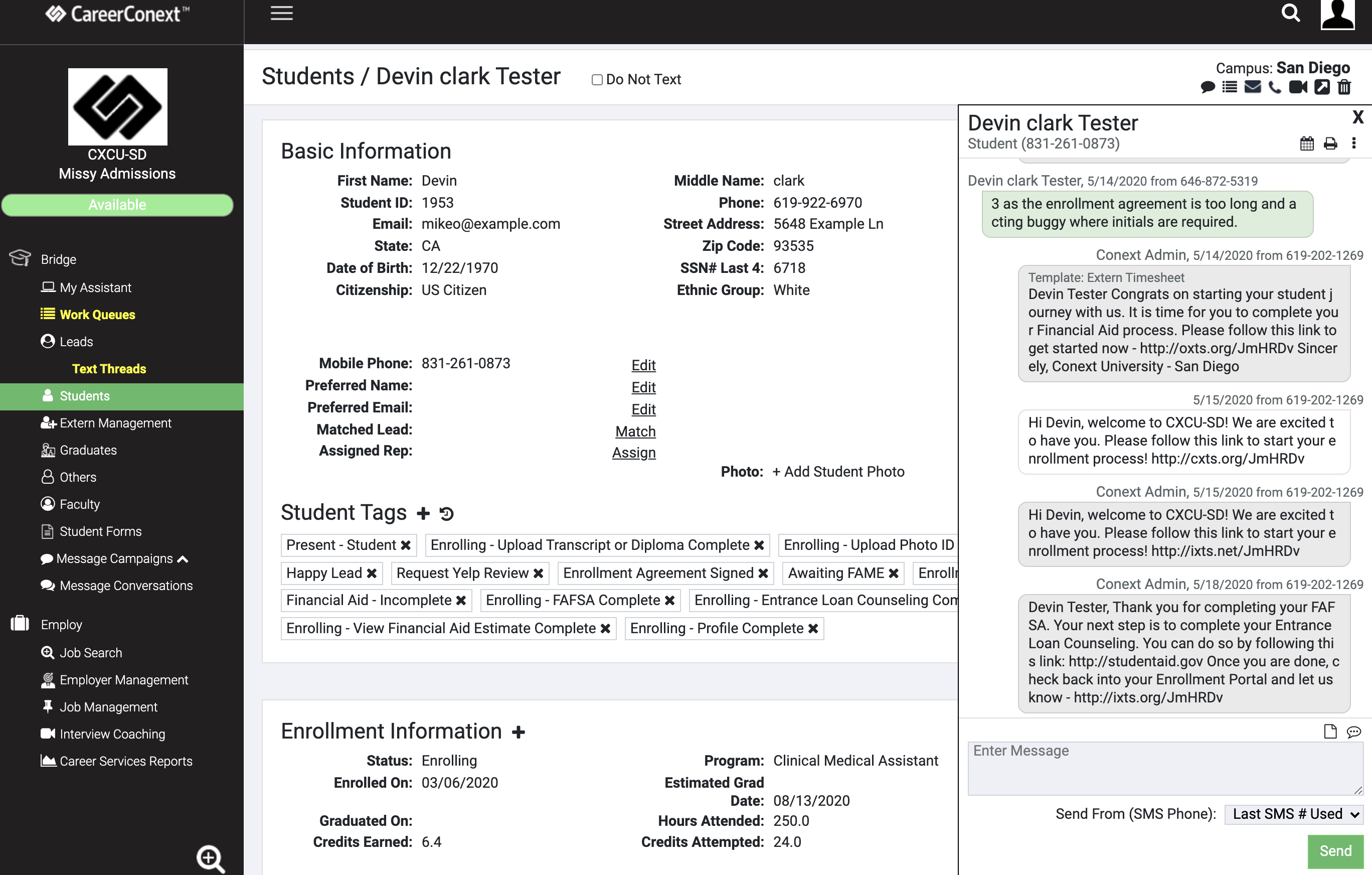Image resolution: width=1372 pixels, height=875 pixels.
Task: Remove the Request Yelp Review tag
Action: (x=538, y=573)
